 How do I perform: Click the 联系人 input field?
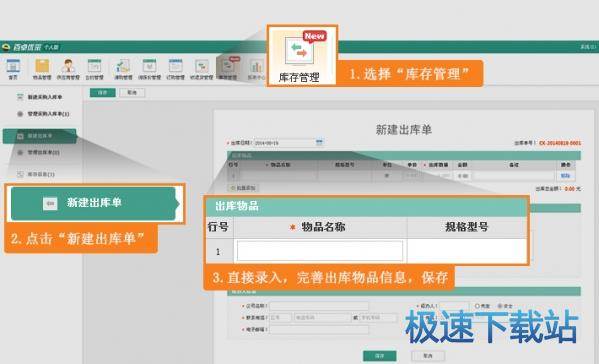point(454,306)
